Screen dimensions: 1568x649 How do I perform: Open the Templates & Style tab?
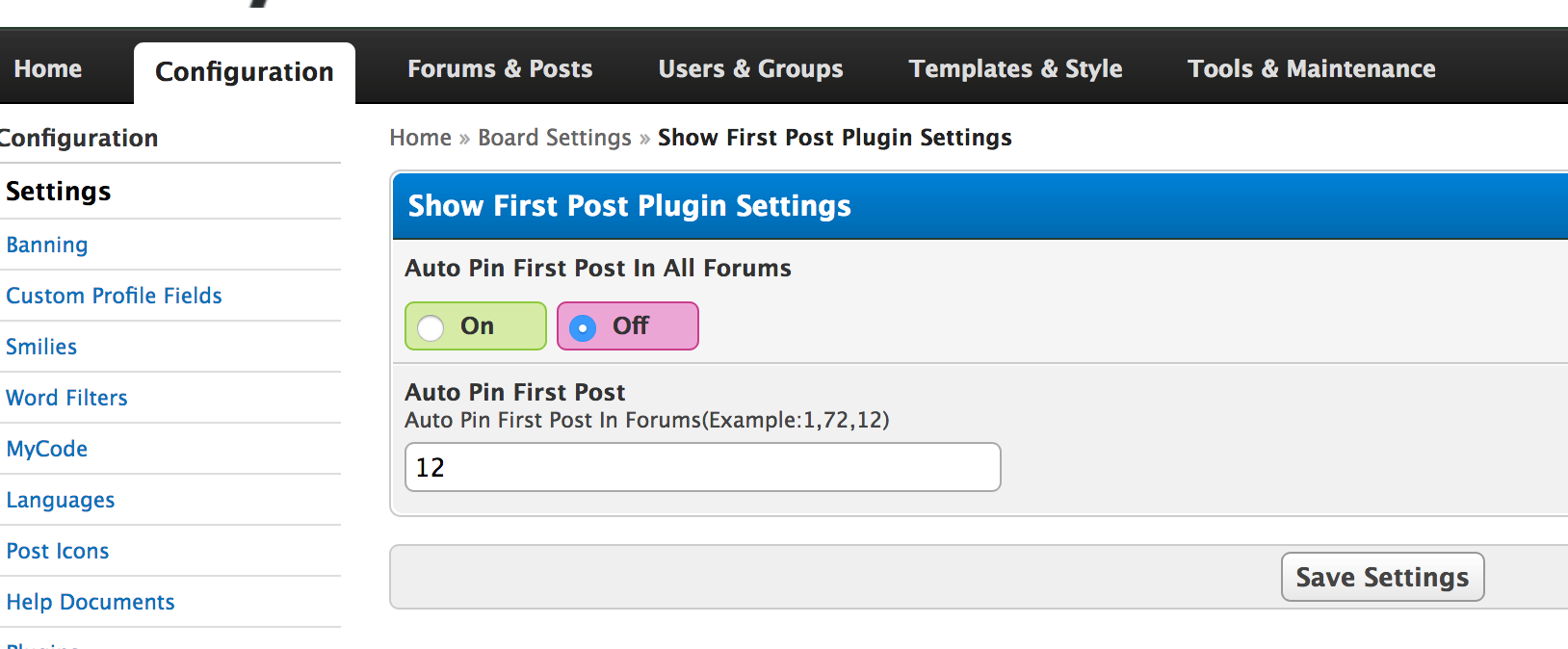[1015, 69]
